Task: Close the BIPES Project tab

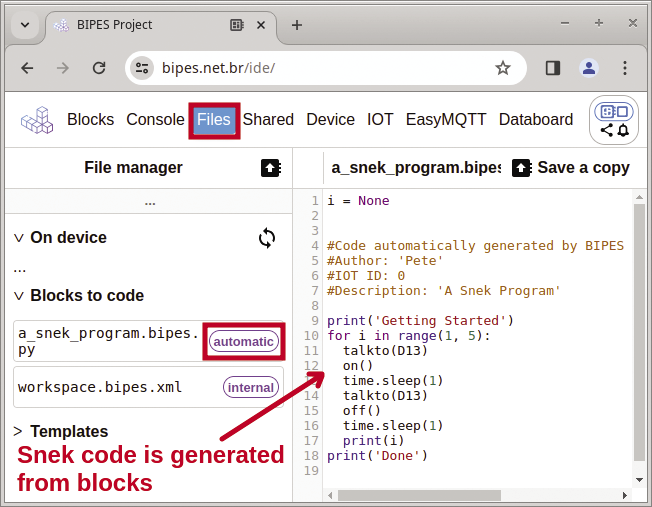Action: pyautogui.click(x=261, y=25)
